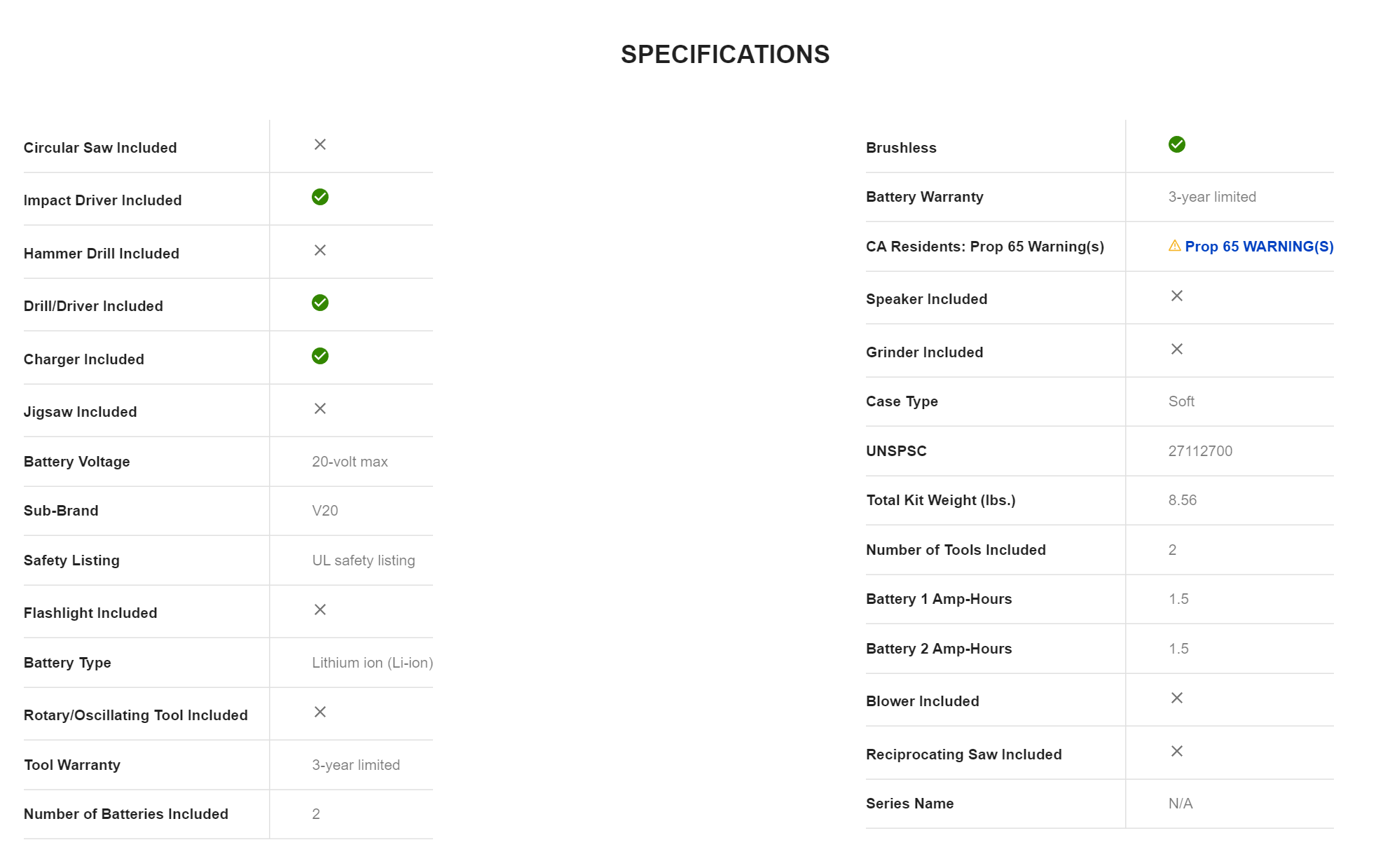Click the X icon for Flashlight Included
The image size is (1390, 868).
[320, 609]
